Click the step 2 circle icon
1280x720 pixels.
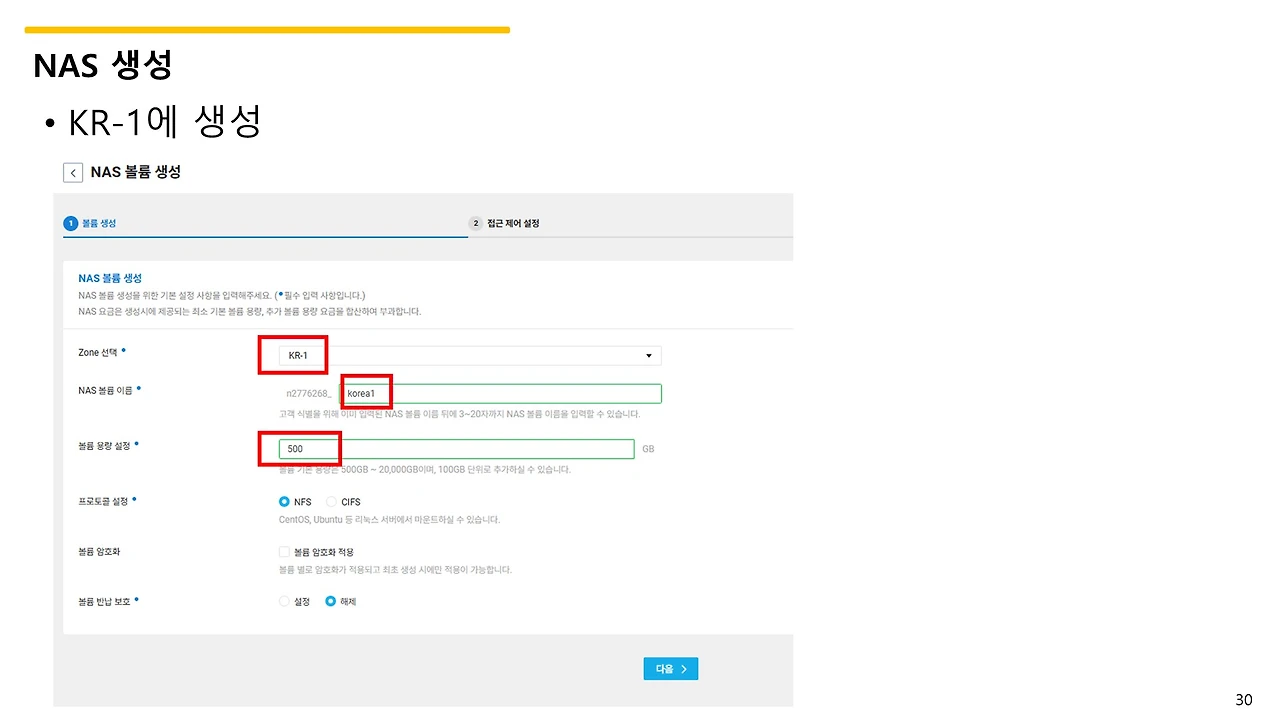476,223
